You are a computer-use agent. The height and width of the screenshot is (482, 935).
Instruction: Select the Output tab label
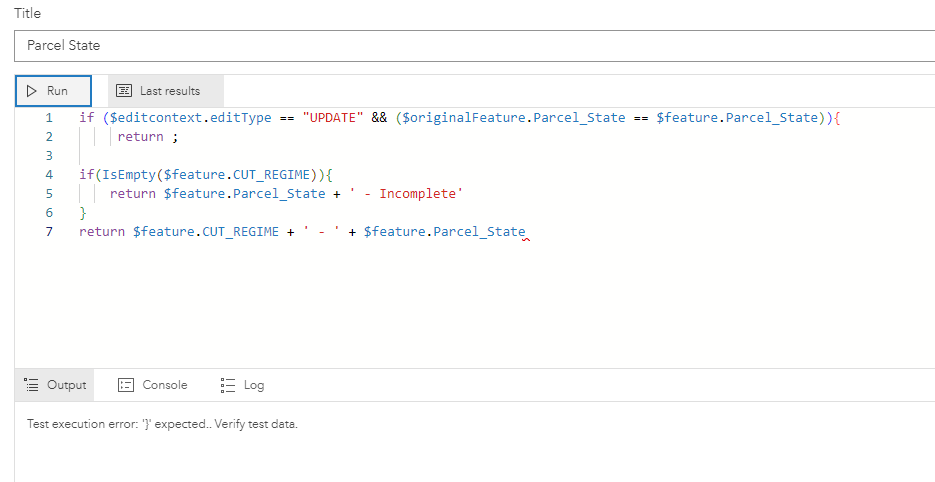click(67, 385)
